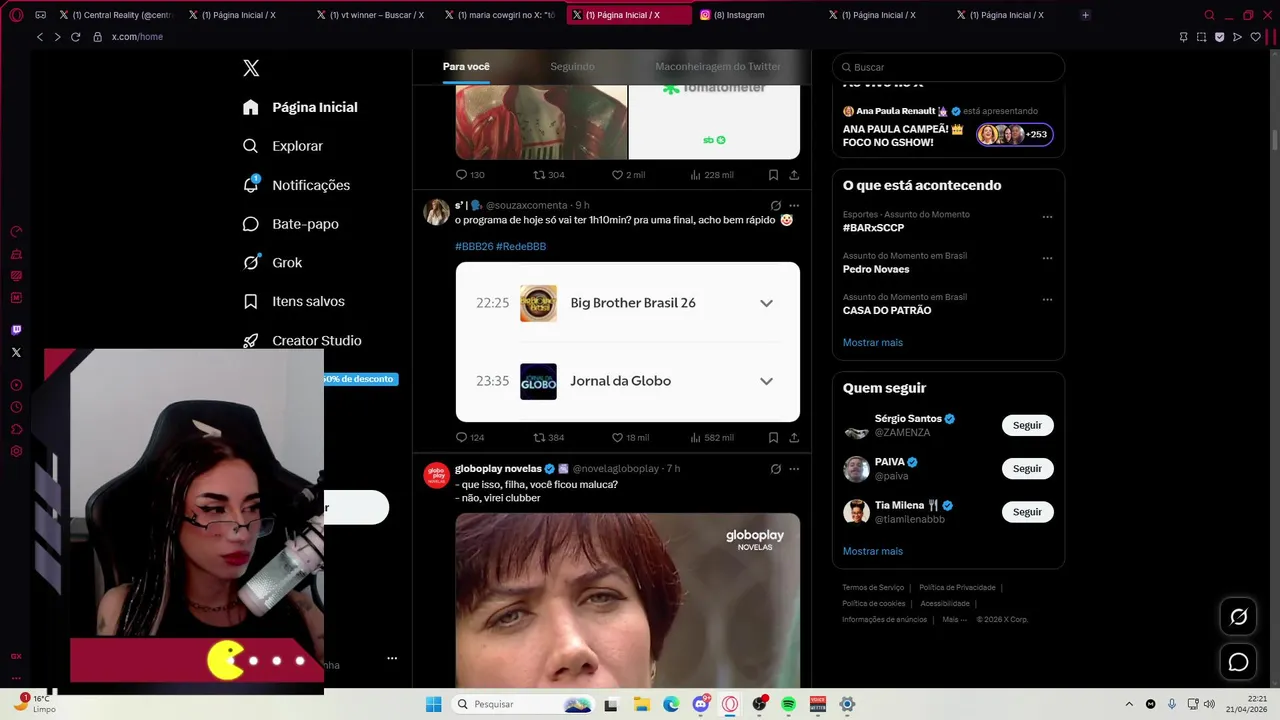Open more options for #BARxSCCP trend
Image resolution: width=1280 pixels, height=720 pixels.
(1047, 216)
